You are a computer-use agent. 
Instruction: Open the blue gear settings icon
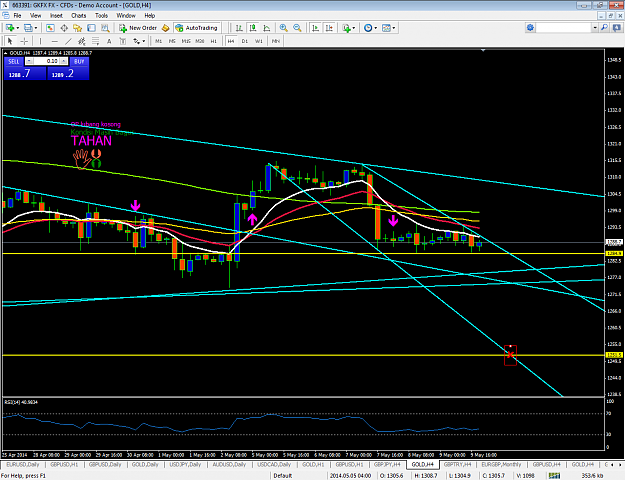(530, 28)
